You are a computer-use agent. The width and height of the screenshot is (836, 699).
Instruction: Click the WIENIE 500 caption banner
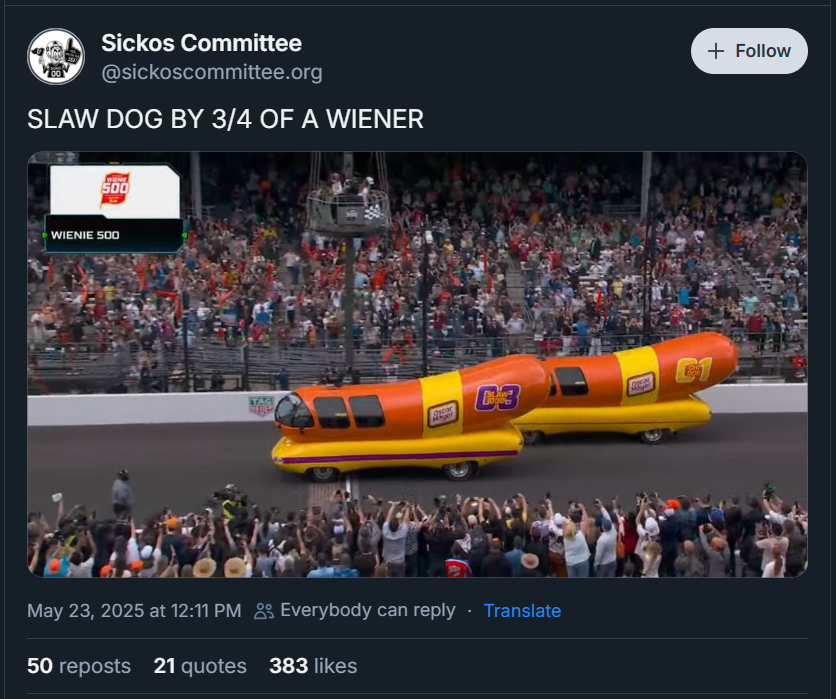pos(114,235)
